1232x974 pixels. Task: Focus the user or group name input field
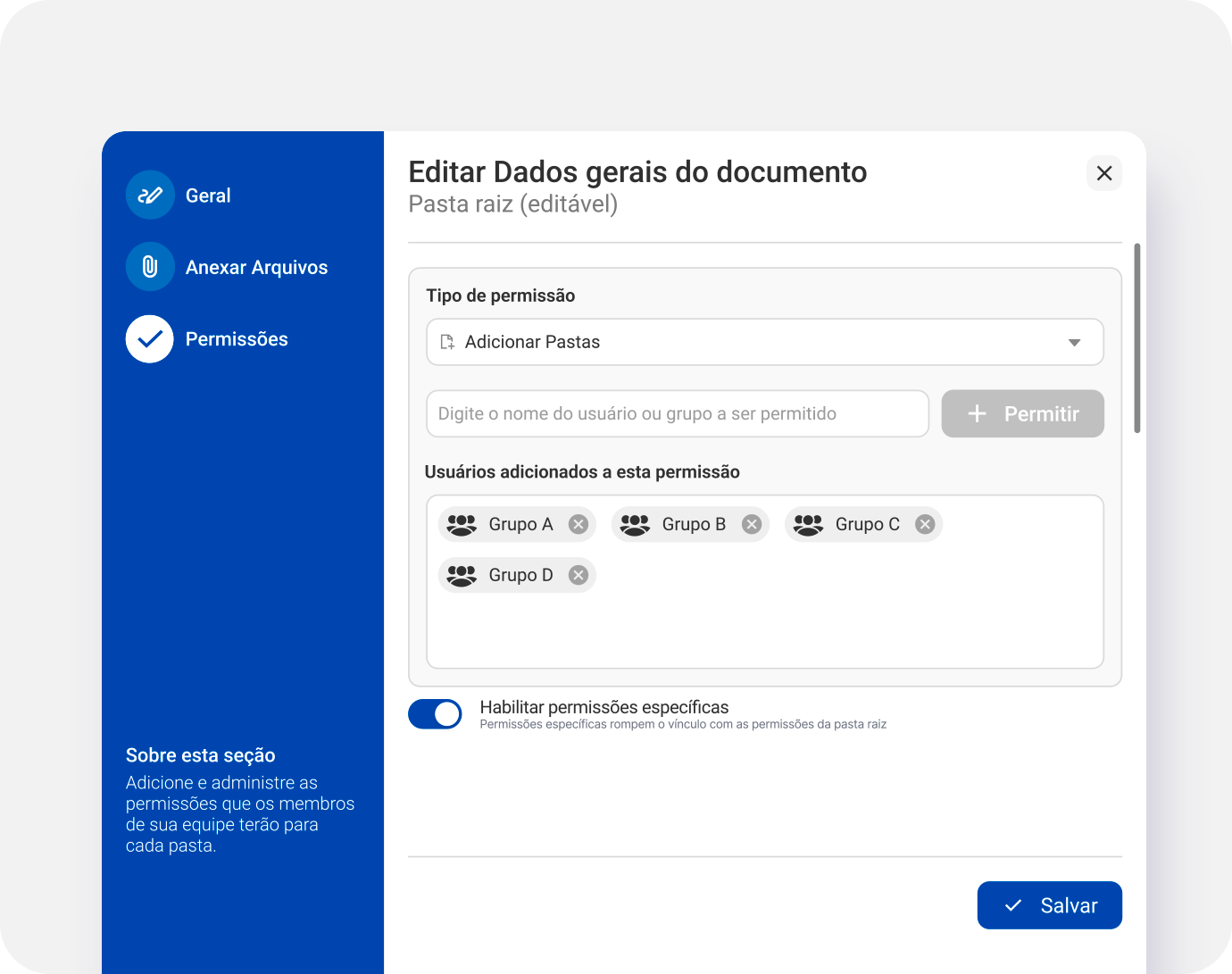pyautogui.click(x=677, y=413)
